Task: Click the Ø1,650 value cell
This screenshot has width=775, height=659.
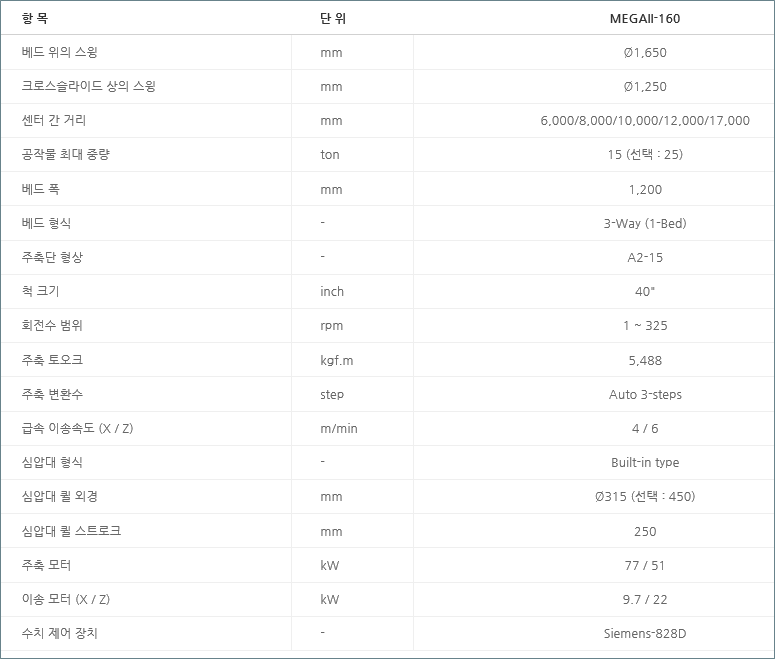Action: (644, 52)
